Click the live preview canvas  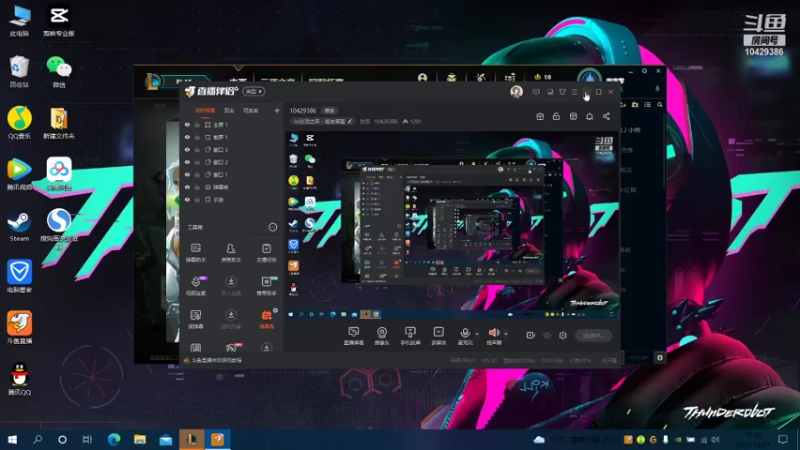452,226
